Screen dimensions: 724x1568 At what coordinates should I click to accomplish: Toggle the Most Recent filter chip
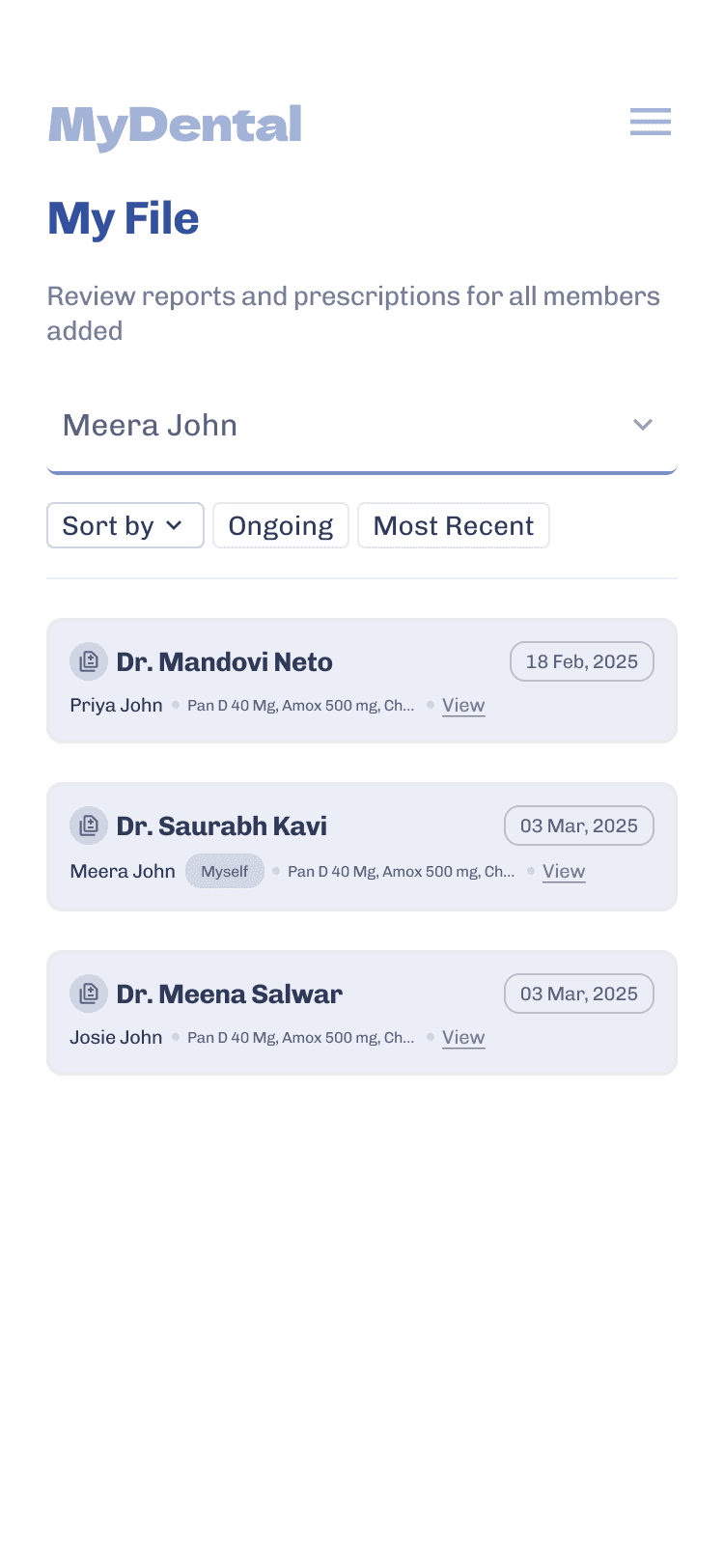point(453,525)
